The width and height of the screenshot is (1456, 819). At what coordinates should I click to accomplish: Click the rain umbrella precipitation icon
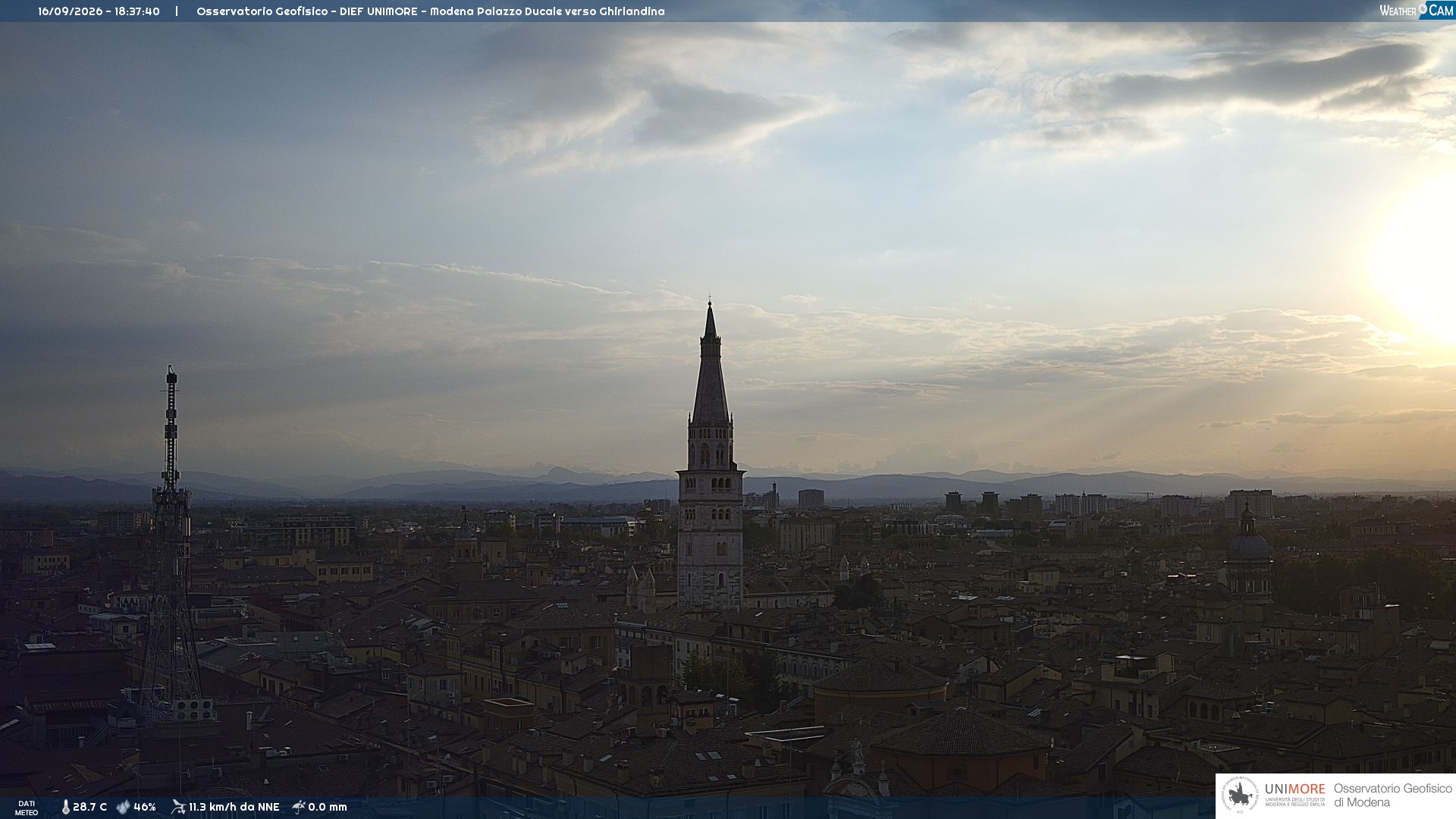click(x=298, y=807)
